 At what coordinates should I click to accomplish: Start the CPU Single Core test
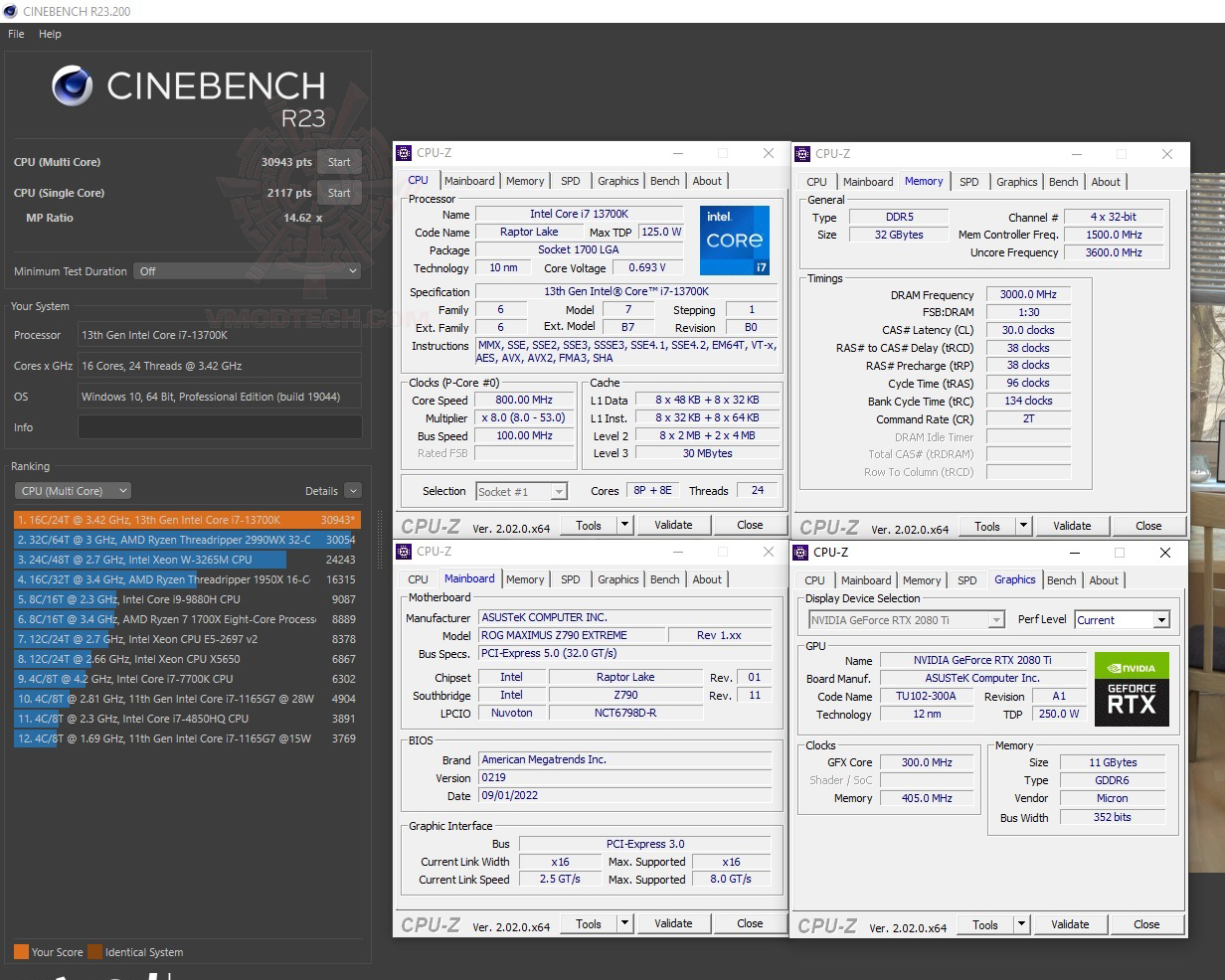[339, 193]
